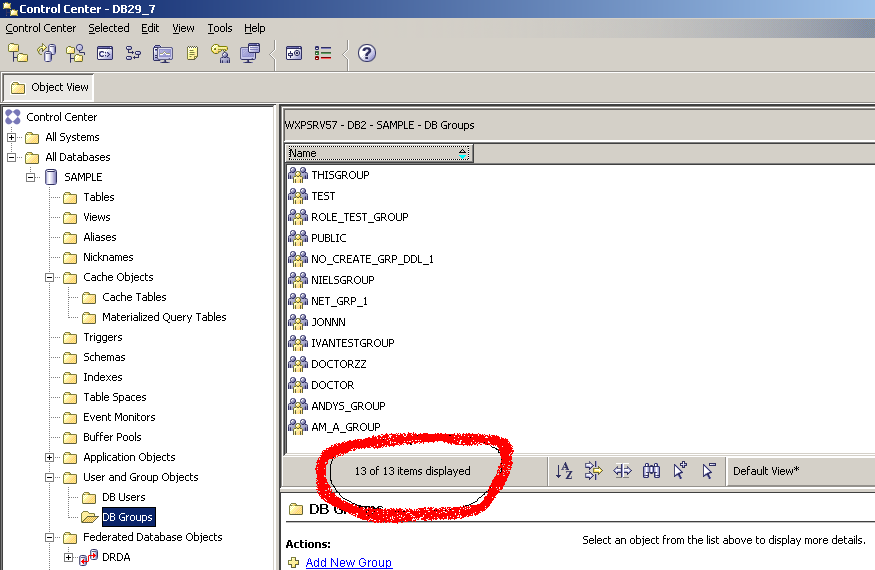This screenshot has width=875, height=570.
Task: Expand the All Systems node
Action: coord(11,137)
